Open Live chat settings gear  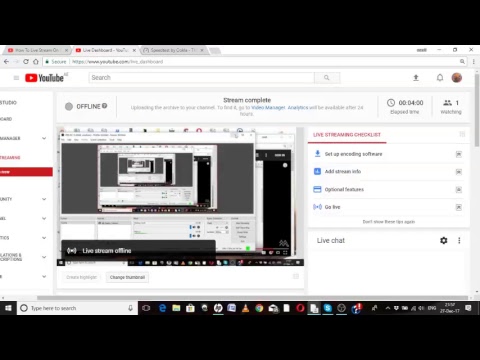pyautogui.click(x=443, y=240)
